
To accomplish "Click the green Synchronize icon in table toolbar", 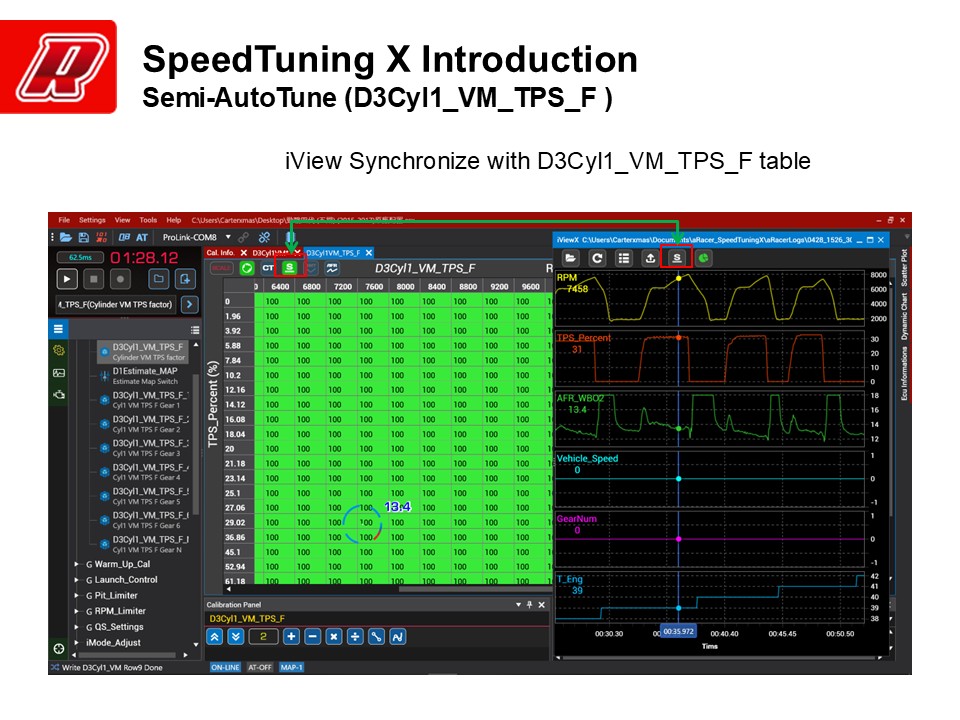I will [x=290, y=268].
